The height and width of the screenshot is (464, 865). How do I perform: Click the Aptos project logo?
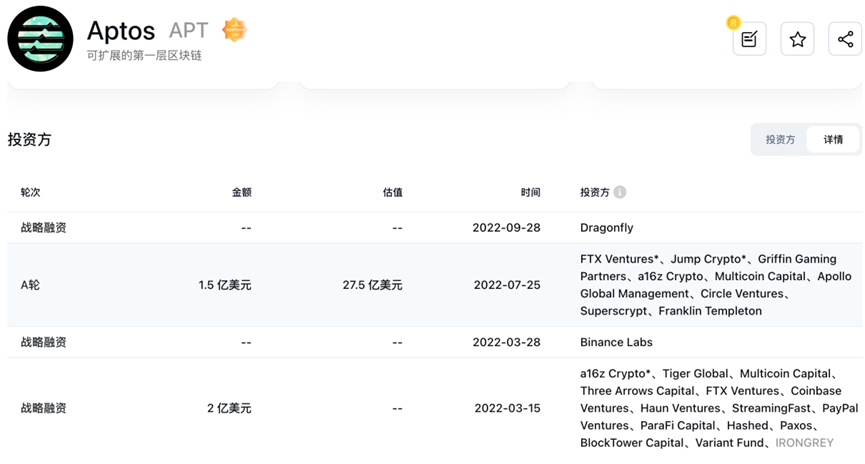(x=40, y=39)
